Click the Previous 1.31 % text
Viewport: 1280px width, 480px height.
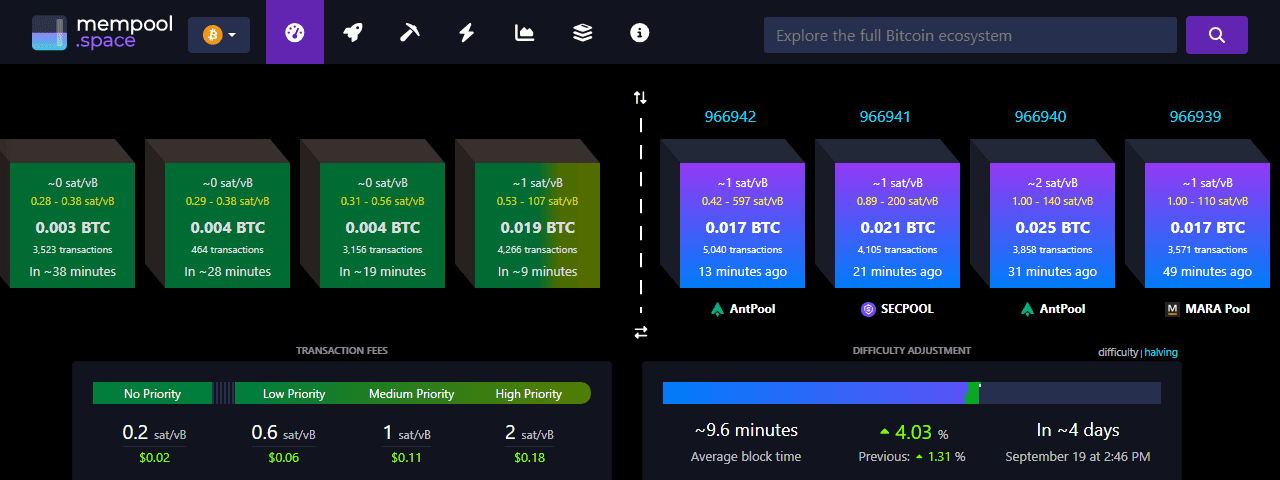tap(912, 457)
